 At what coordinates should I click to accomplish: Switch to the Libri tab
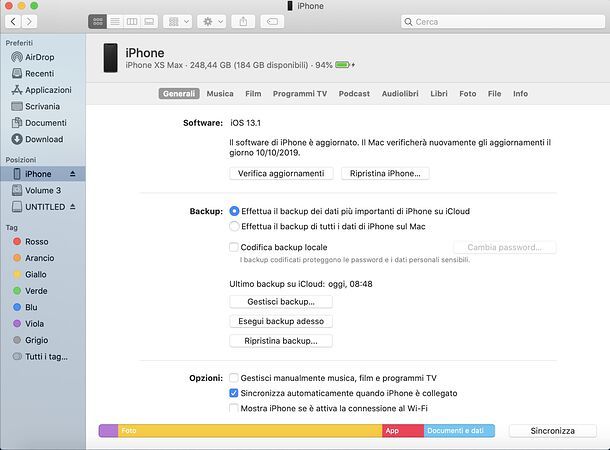point(439,94)
